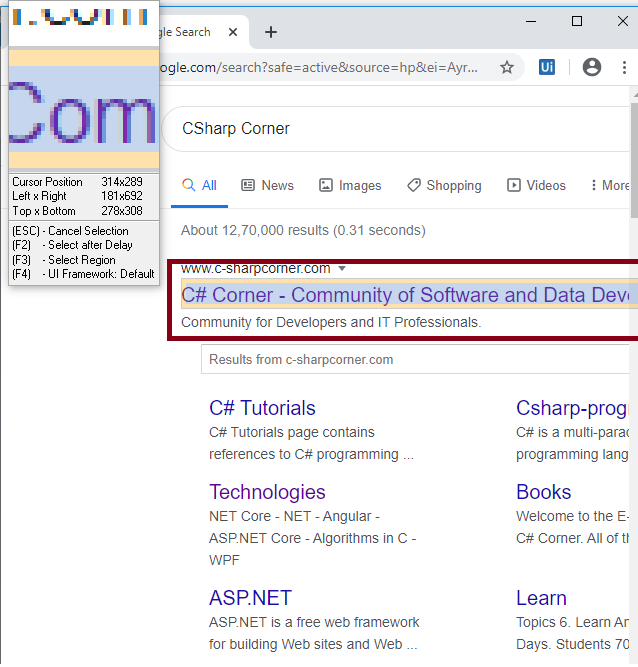Image resolution: width=638 pixels, height=667 pixels.
Task: Click the address bar URL
Action: [x=318, y=67]
